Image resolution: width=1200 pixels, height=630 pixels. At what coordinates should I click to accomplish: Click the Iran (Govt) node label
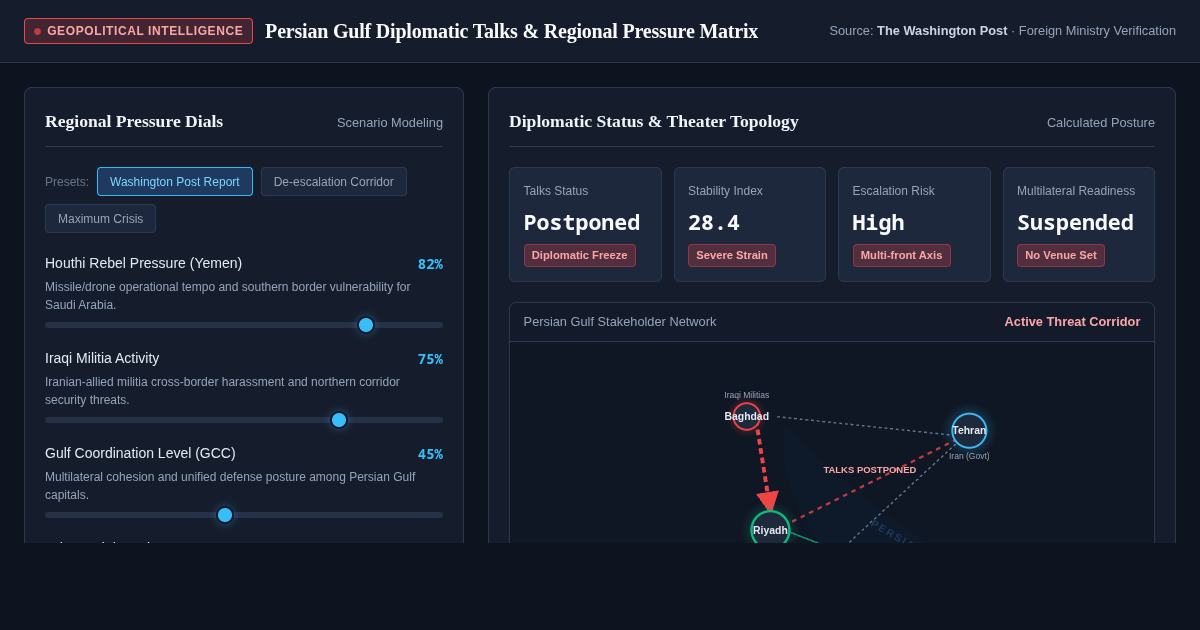[x=969, y=456]
